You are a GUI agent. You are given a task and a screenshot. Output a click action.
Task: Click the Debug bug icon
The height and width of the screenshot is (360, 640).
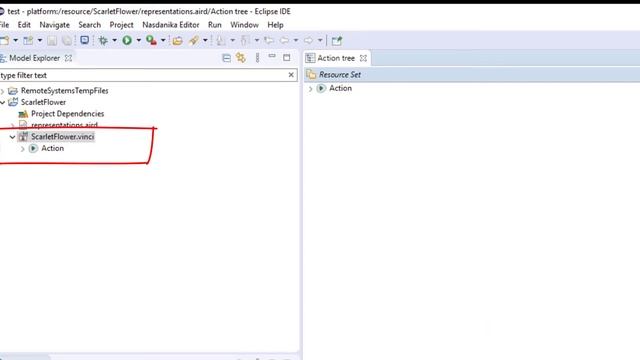(x=103, y=40)
